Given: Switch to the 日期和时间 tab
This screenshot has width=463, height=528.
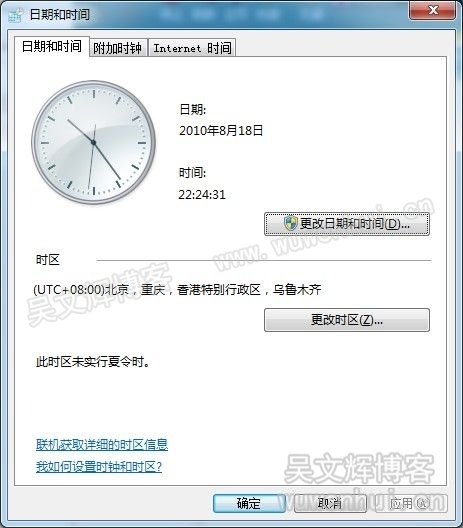Looking at the screenshot, I should pyautogui.click(x=52, y=46).
